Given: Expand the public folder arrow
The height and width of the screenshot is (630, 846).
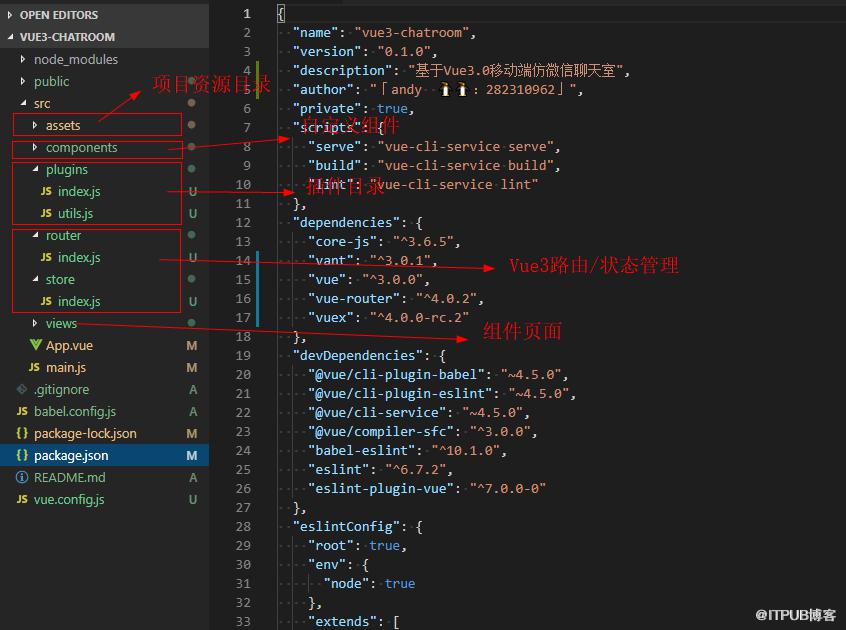Looking at the screenshot, I should [23, 81].
